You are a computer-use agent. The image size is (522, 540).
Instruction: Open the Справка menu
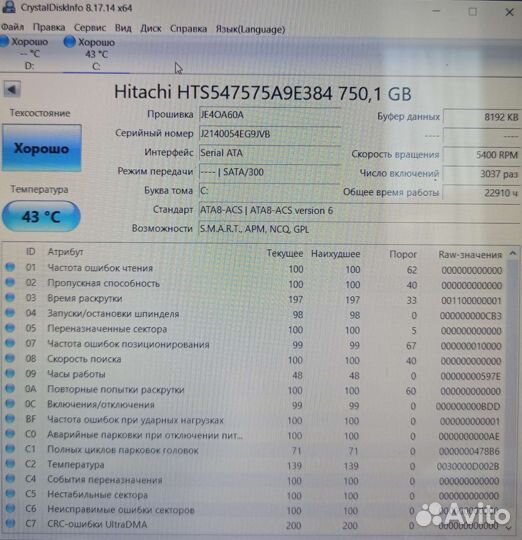[x=188, y=29]
